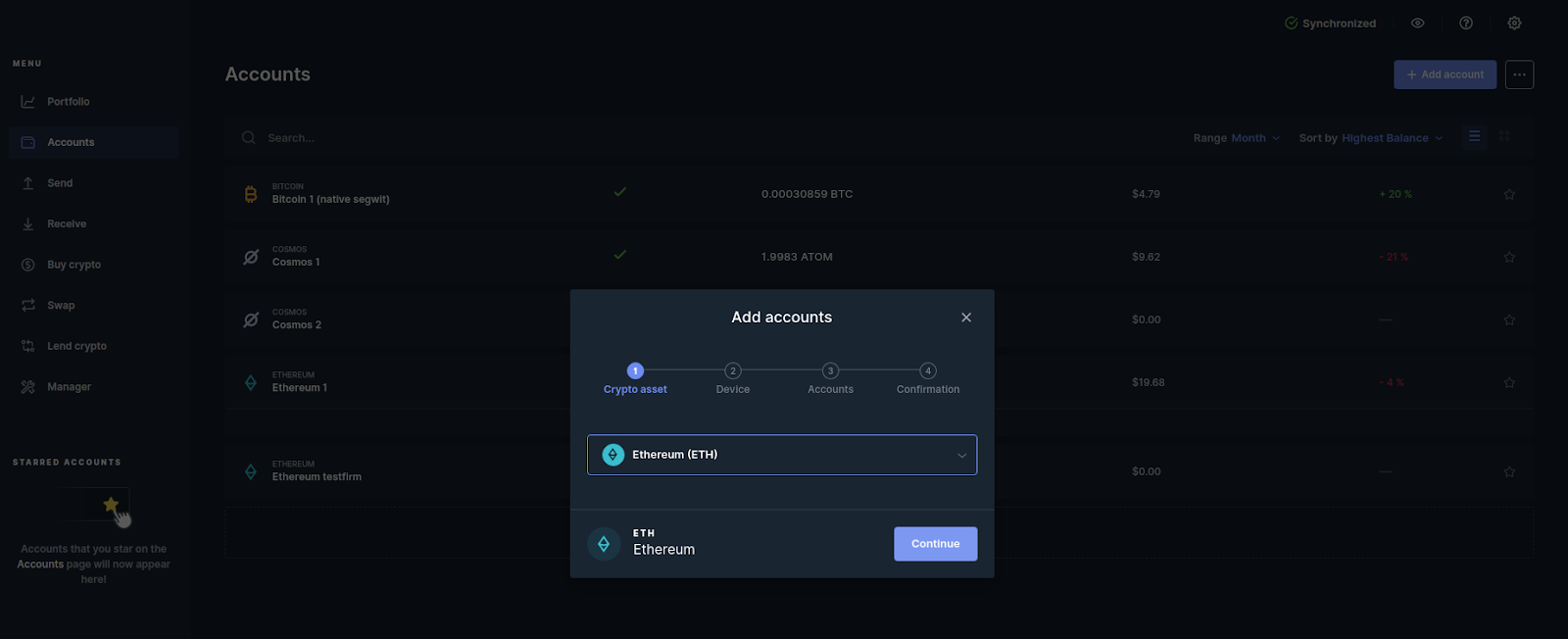Click the help question mark icon

(x=1466, y=24)
